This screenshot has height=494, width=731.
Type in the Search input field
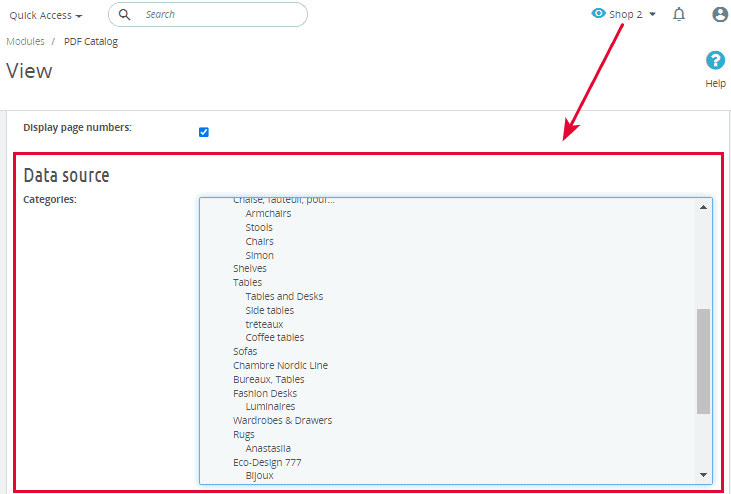(220, 15)
